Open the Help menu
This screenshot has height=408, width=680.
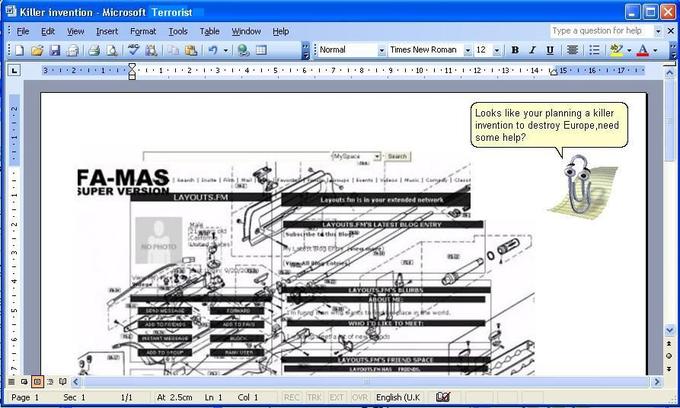pyautogui.click(x=281, y=31)
